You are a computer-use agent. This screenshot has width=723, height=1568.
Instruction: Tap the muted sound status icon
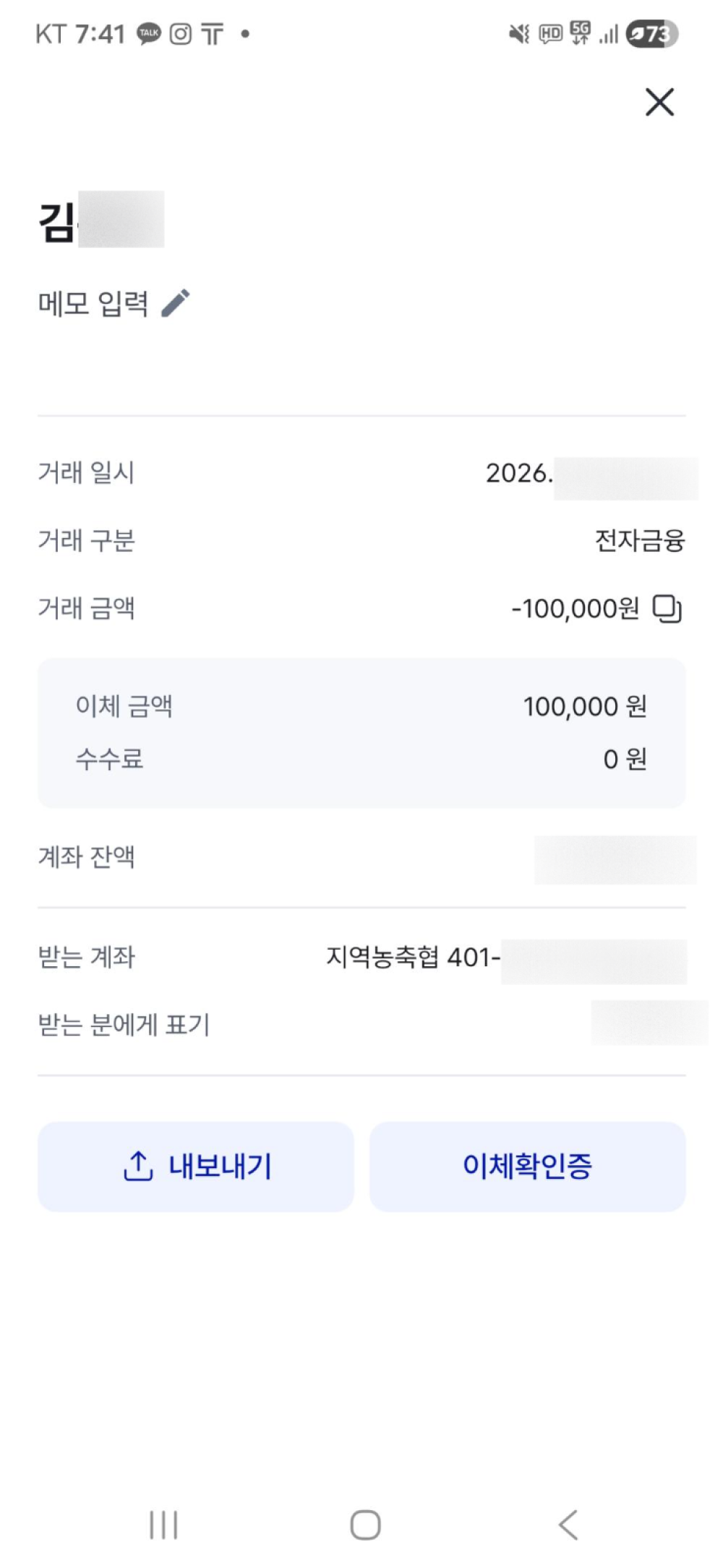click(x=519, y=34)
